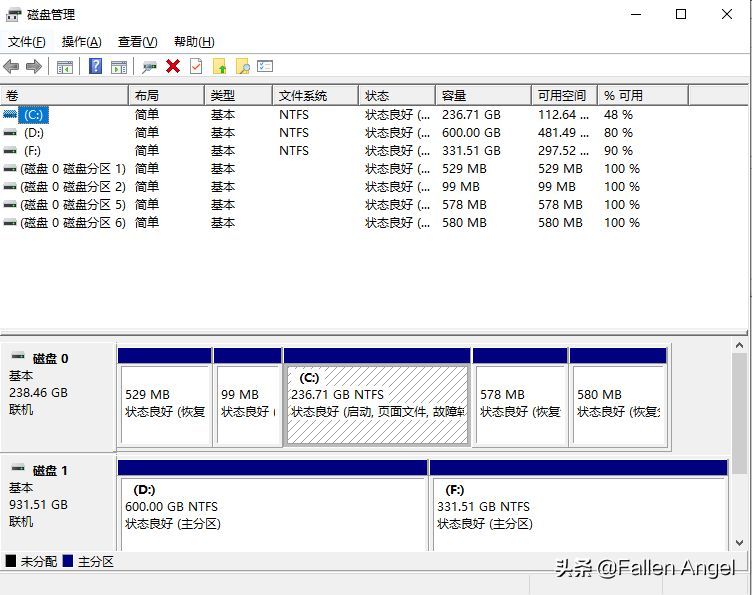The image size is (752, 595).
Task: Sort by the % 可用 column header
Action: [x=643, y=95]
